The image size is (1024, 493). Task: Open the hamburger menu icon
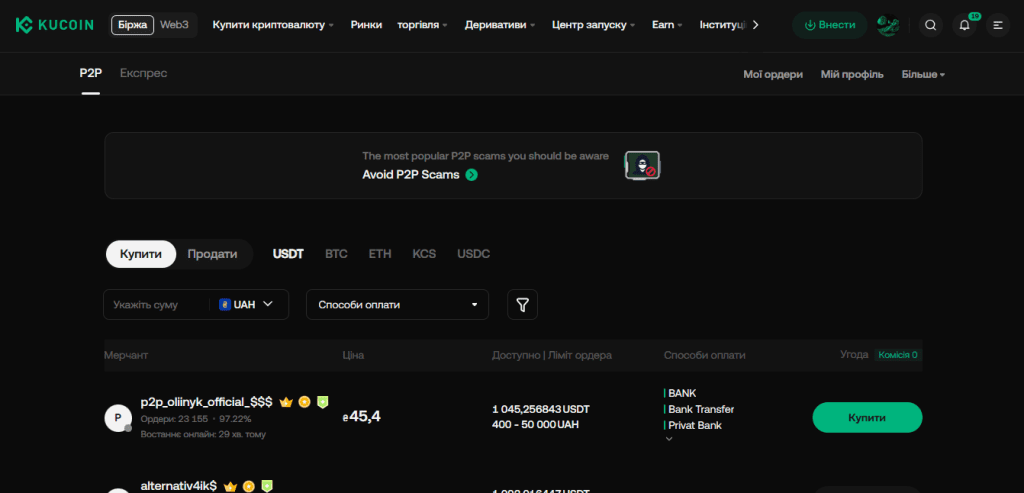[997, 25]
